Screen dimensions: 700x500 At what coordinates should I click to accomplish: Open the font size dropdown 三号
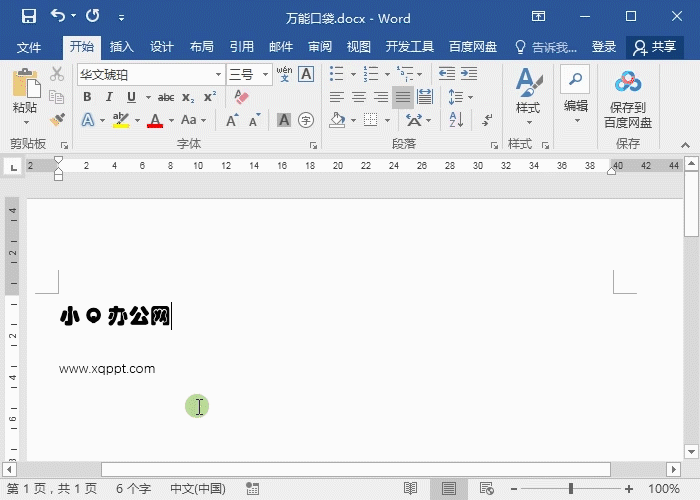pos(265,75)
